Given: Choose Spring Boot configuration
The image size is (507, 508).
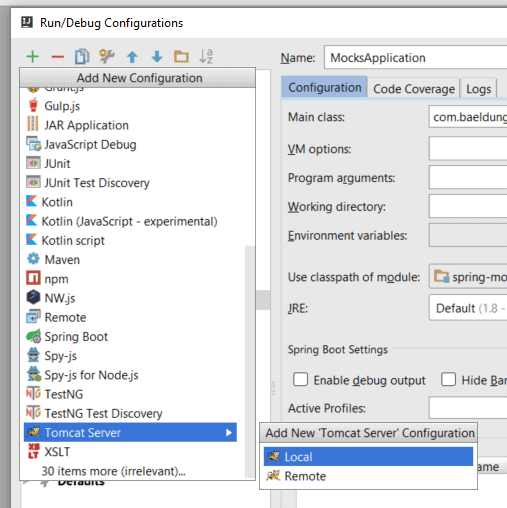Looking at the screenshot, I should point(130,337).
